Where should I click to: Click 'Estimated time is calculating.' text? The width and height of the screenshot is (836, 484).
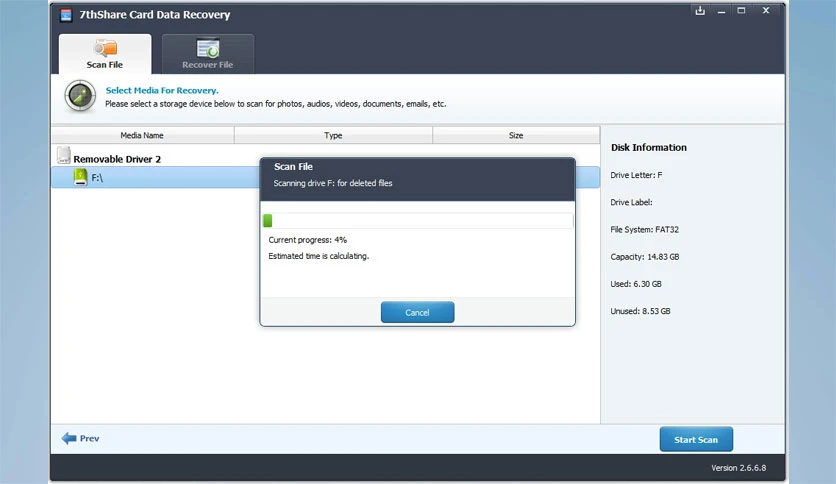(319, 256)
